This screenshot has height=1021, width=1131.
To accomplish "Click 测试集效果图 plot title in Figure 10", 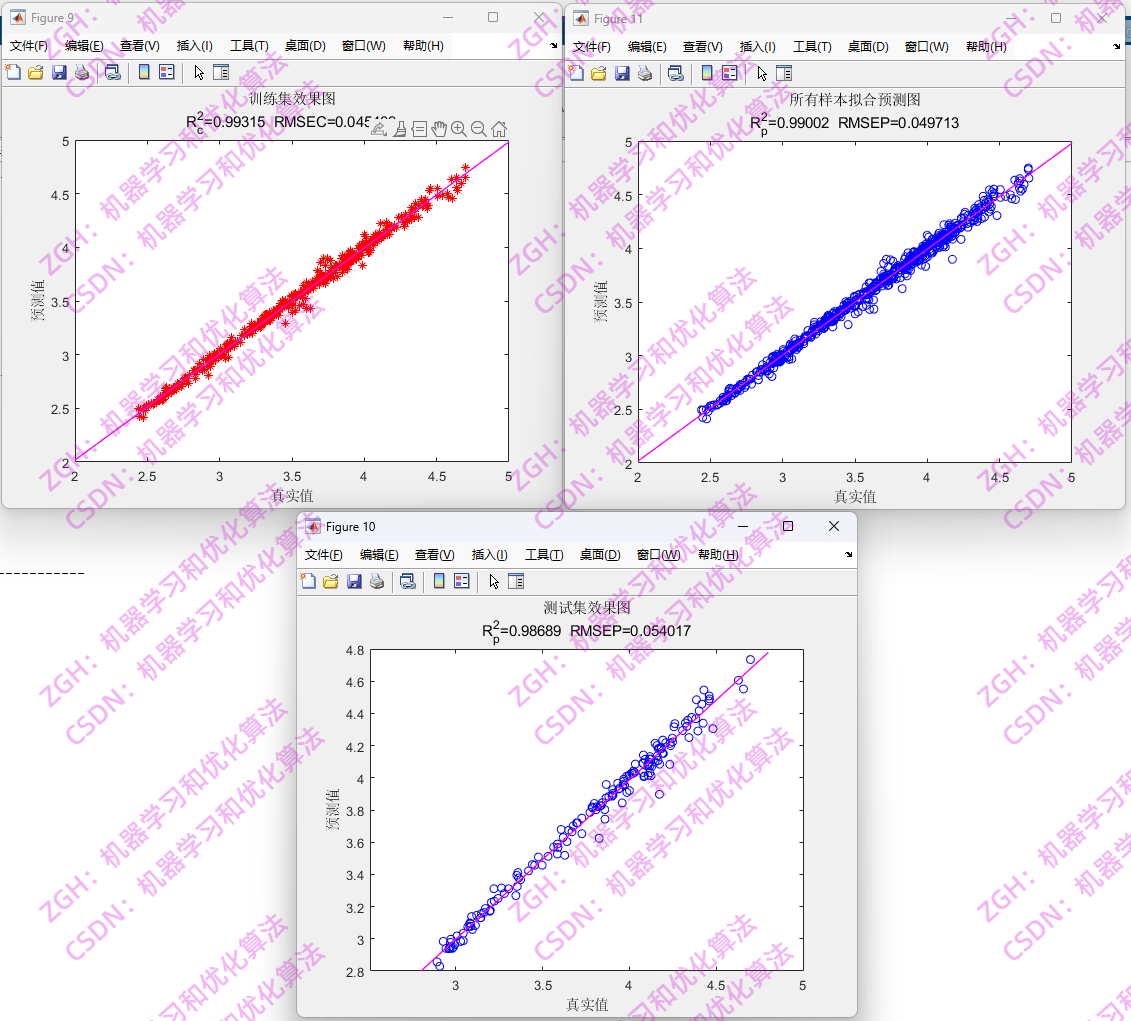I will coord(586,608).
